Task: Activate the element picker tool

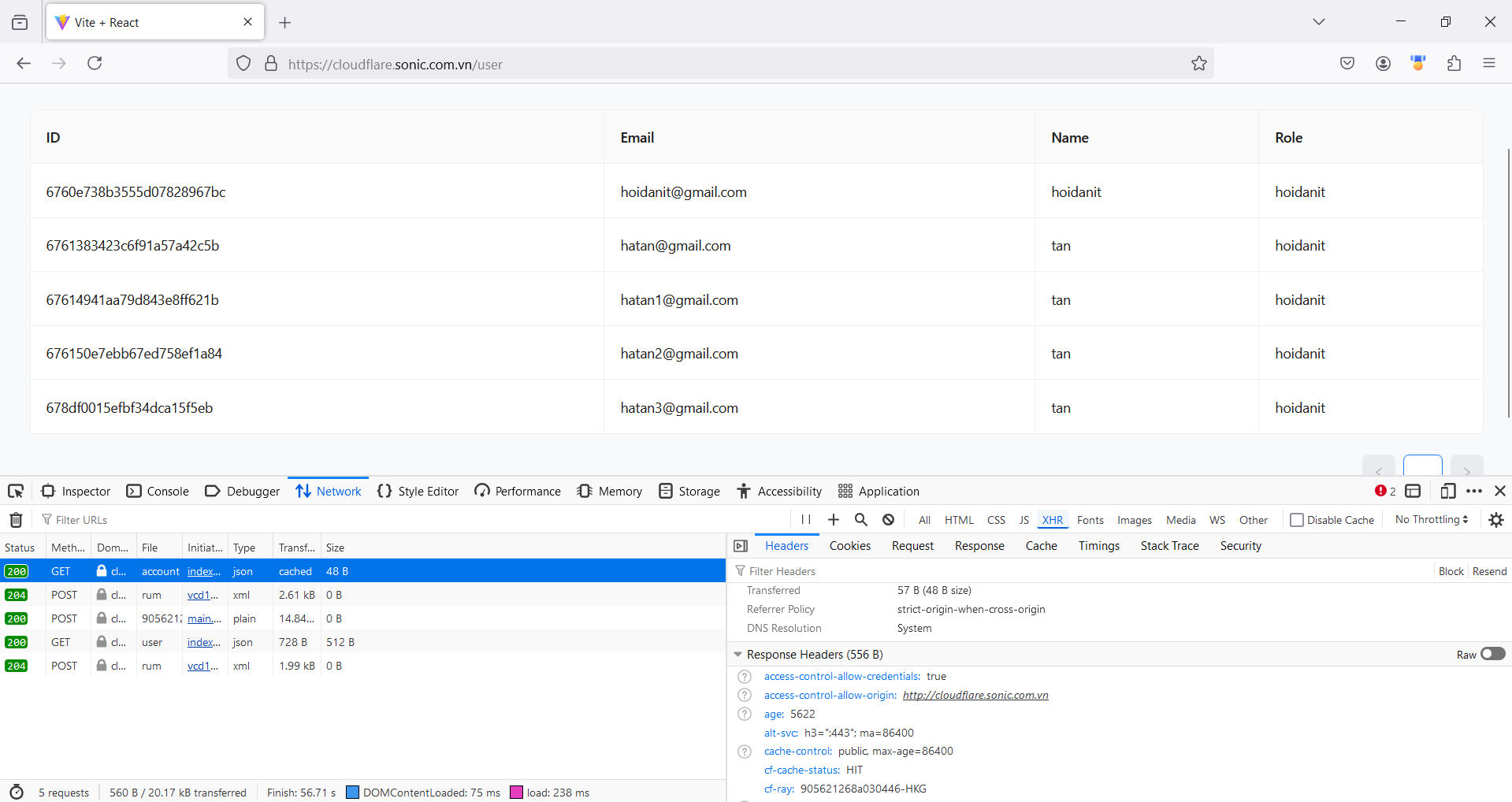Action: point(16,492)
